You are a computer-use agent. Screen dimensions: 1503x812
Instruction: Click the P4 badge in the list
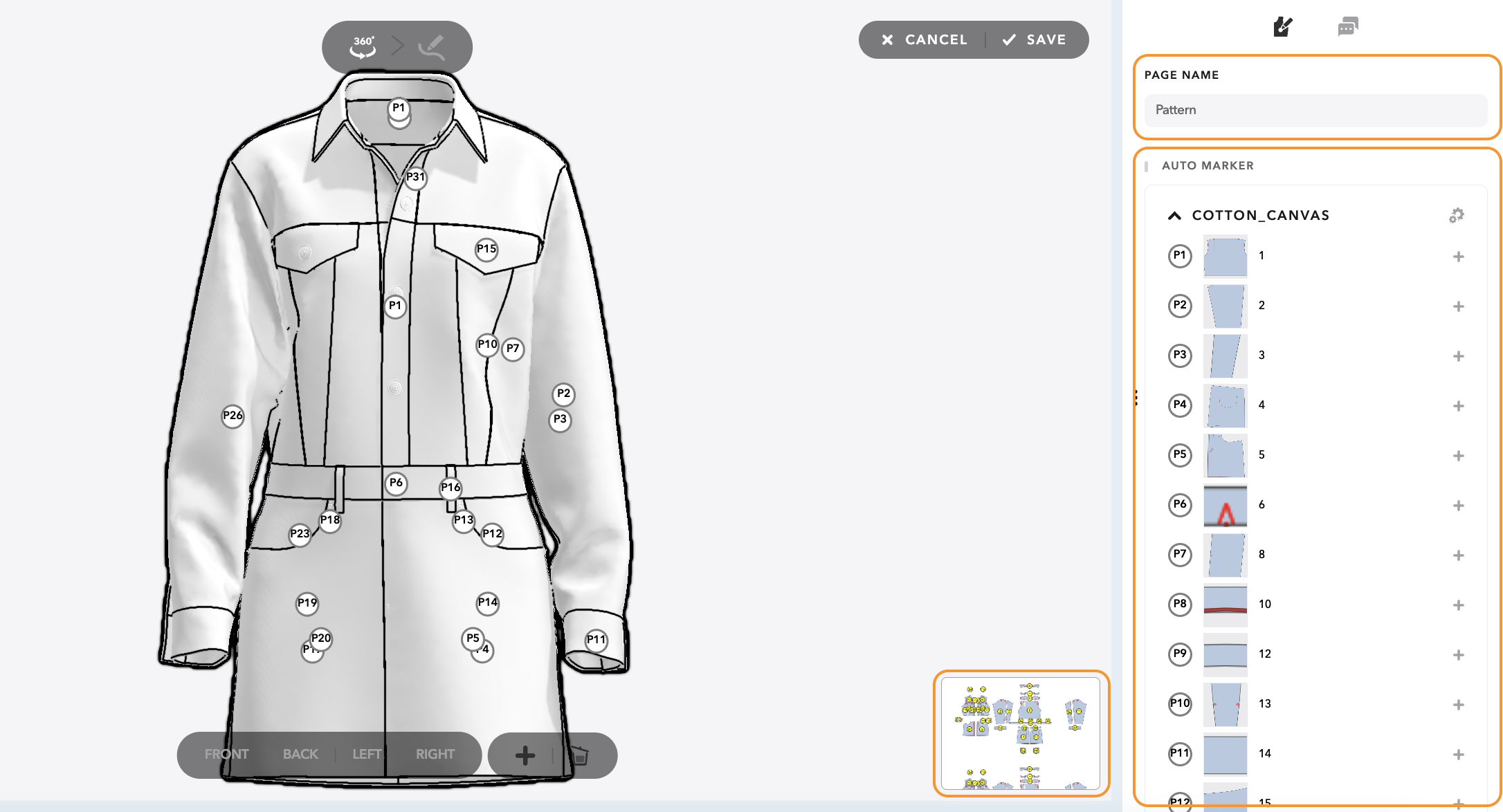coord(1180,405)
